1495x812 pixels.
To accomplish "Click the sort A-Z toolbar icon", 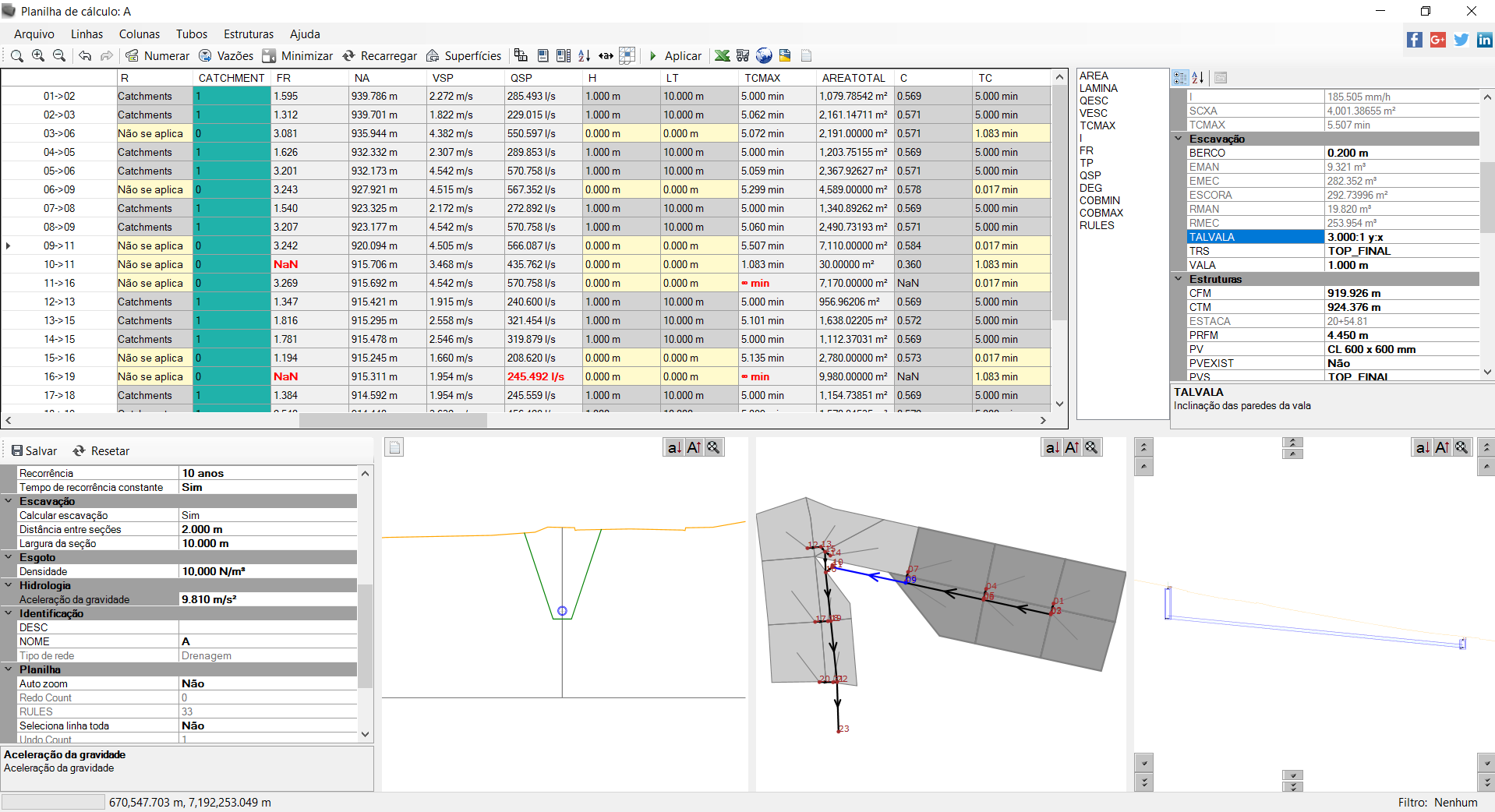I will click(x=584, y=55).
